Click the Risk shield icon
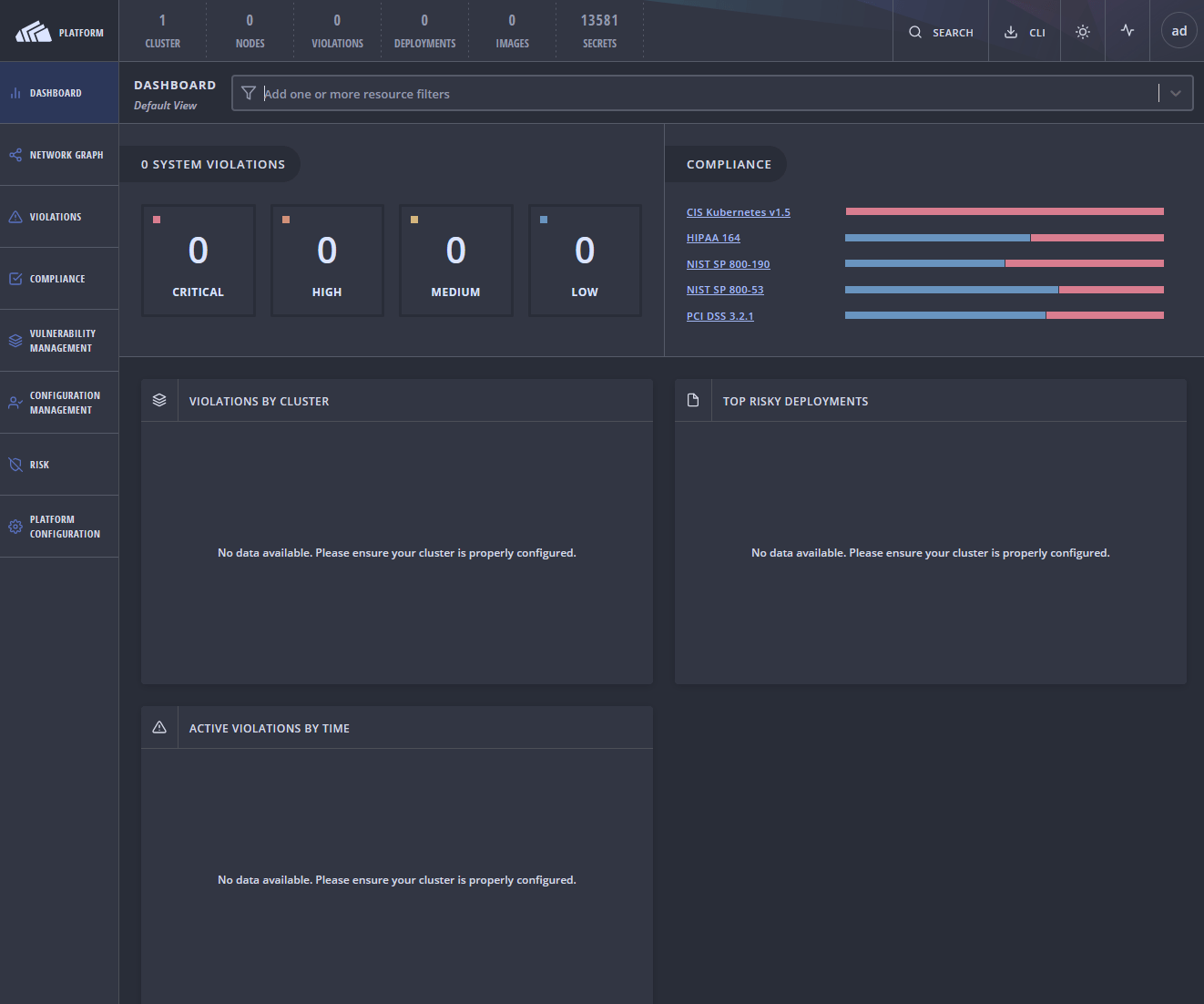Screen dimensions: 1204x1004 [15, 465]
